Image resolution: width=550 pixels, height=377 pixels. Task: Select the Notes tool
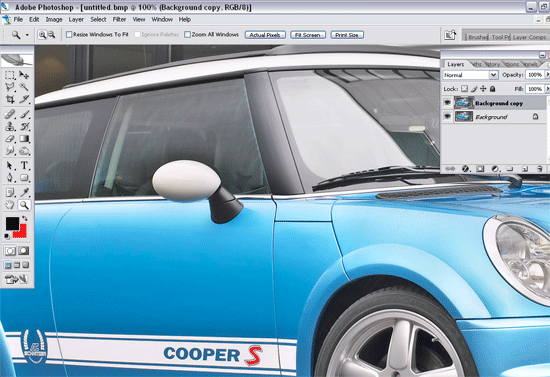pos(10,192)
